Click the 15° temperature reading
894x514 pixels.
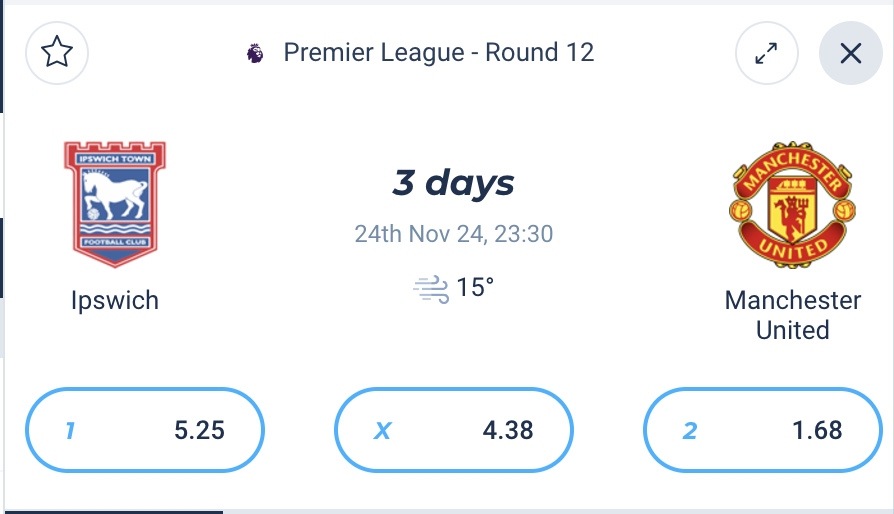tap(475, 288)
